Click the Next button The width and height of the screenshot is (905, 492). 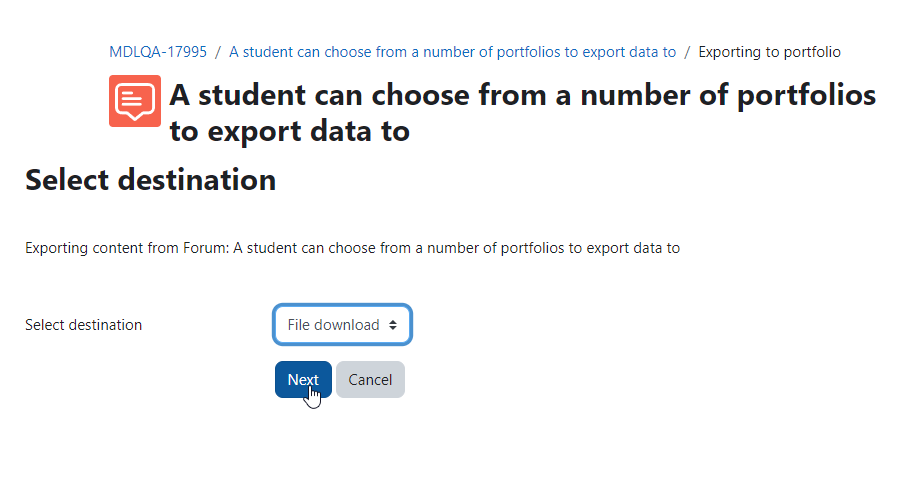(303, 379)
